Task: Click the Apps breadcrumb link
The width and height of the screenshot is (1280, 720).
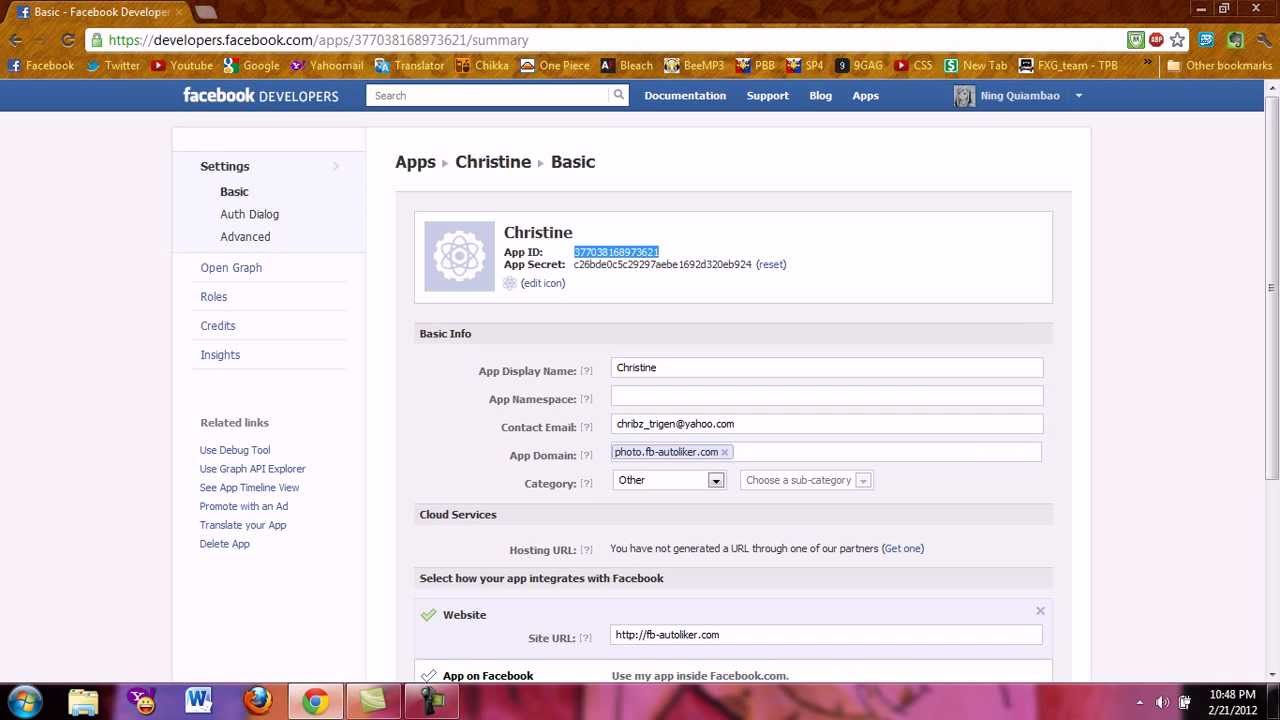Action: pos(415,162)
